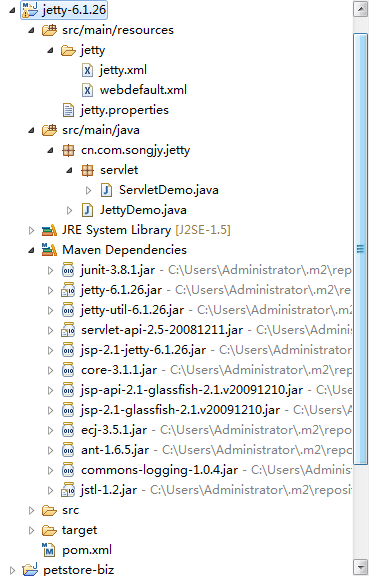Viewport: 369px width, 576px height.
Task: Click the jetty.xml file icon
Action: (87, 70)
